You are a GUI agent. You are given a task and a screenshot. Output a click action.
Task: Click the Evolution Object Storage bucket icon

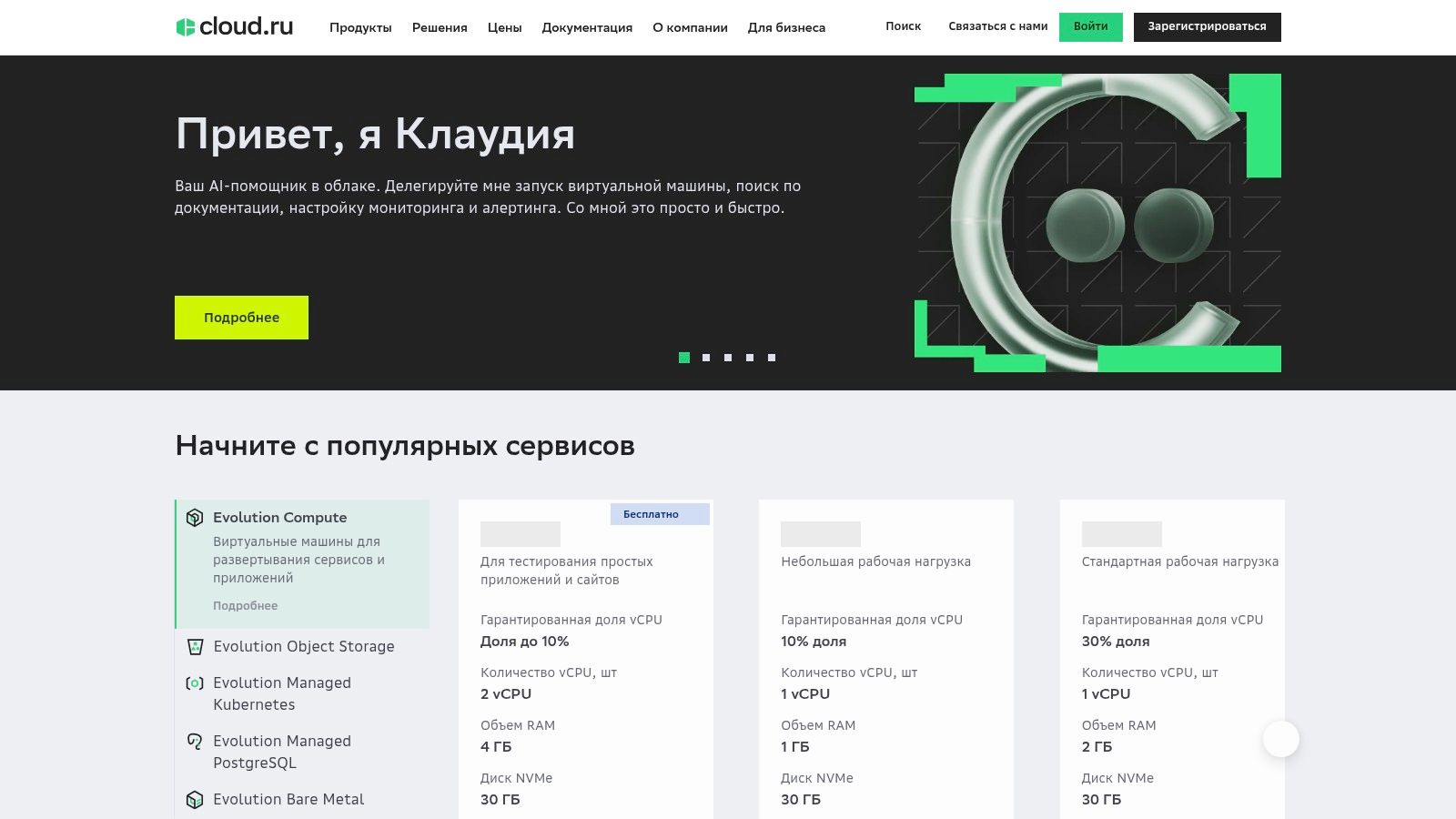pos(195,647)
